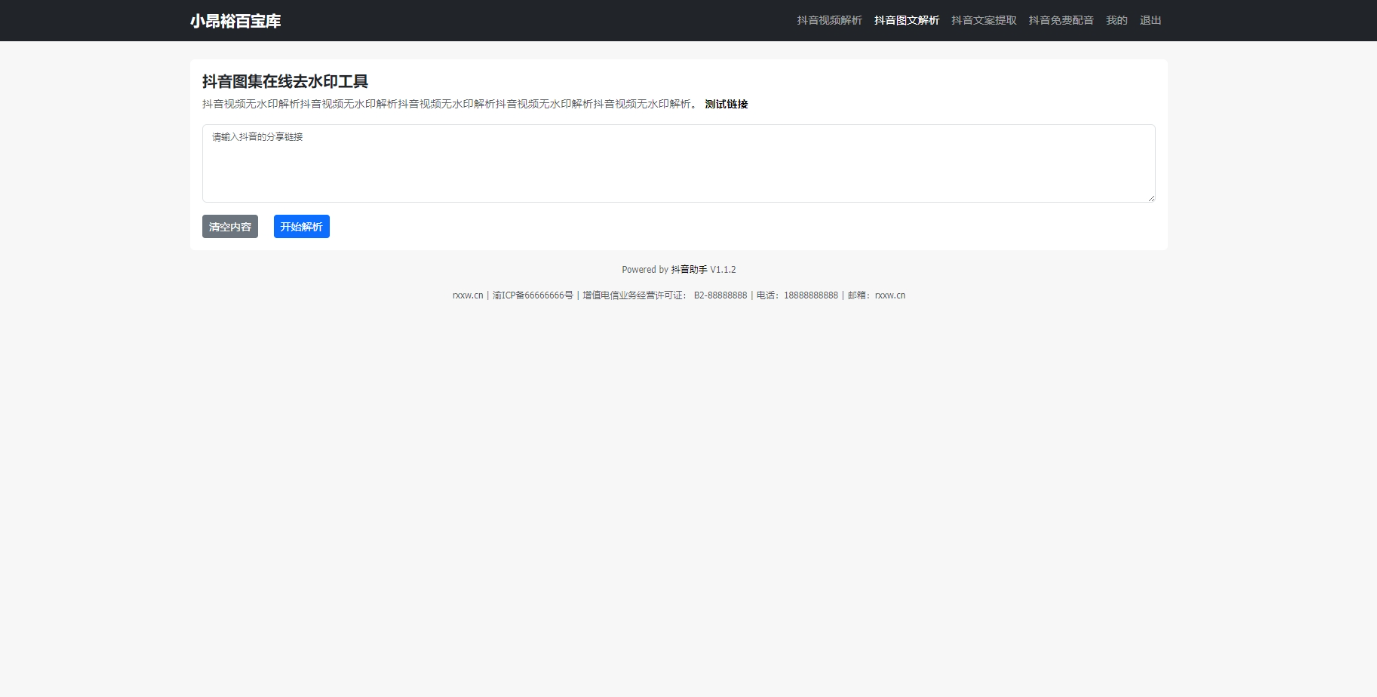Go to 抖音文案提取 page
This screenshot has width=1377, height=697.
click(x=983, y=21)
